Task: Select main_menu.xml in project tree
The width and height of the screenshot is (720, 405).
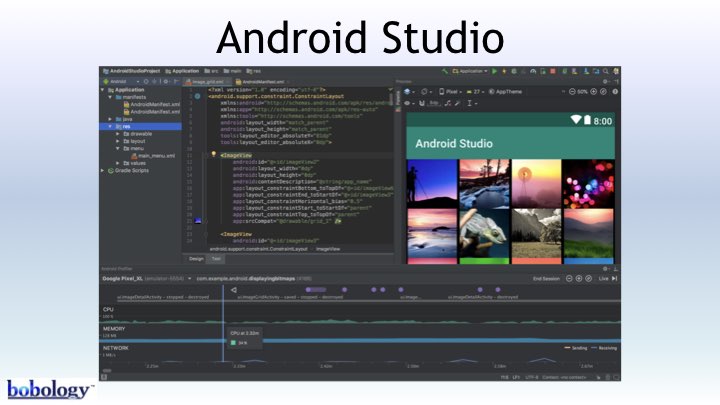Action: point(153,156)
